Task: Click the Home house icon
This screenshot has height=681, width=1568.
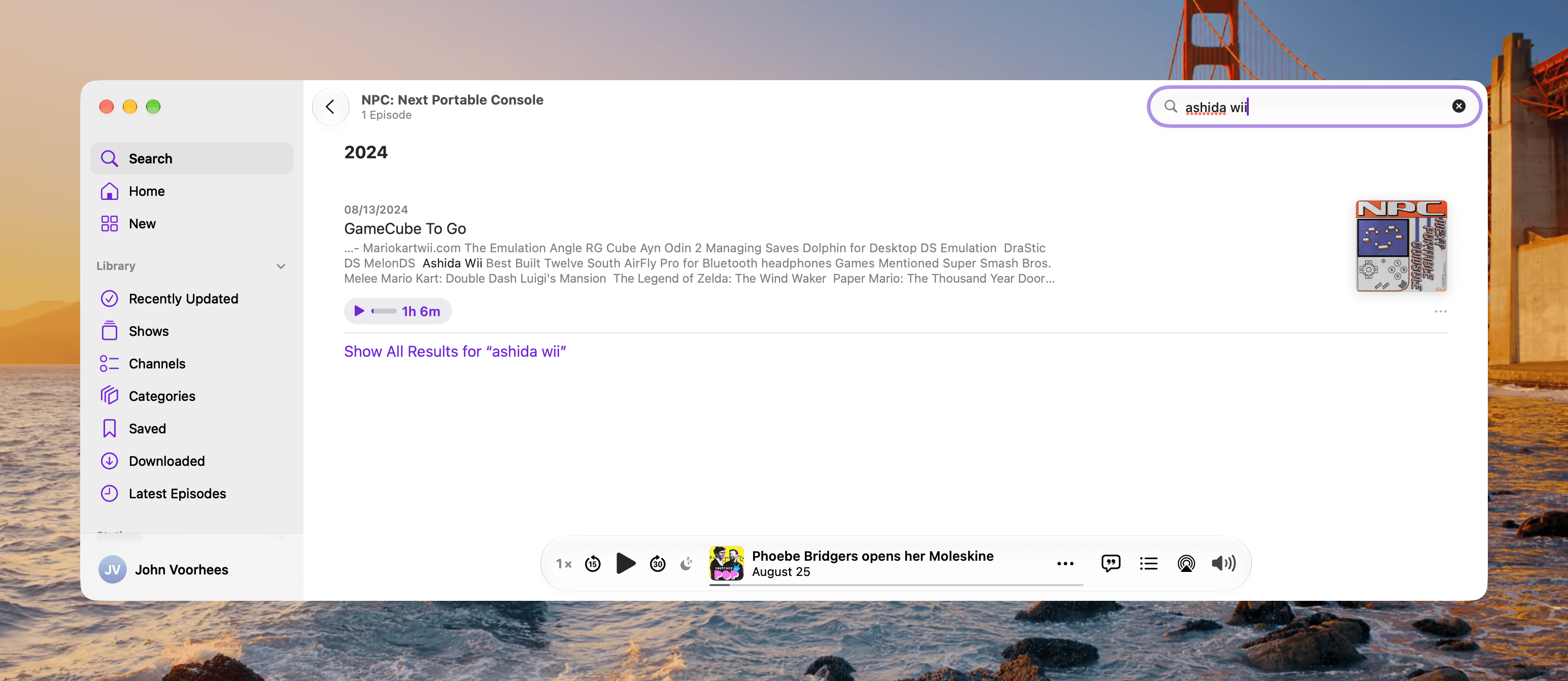Action: point(109,191)
